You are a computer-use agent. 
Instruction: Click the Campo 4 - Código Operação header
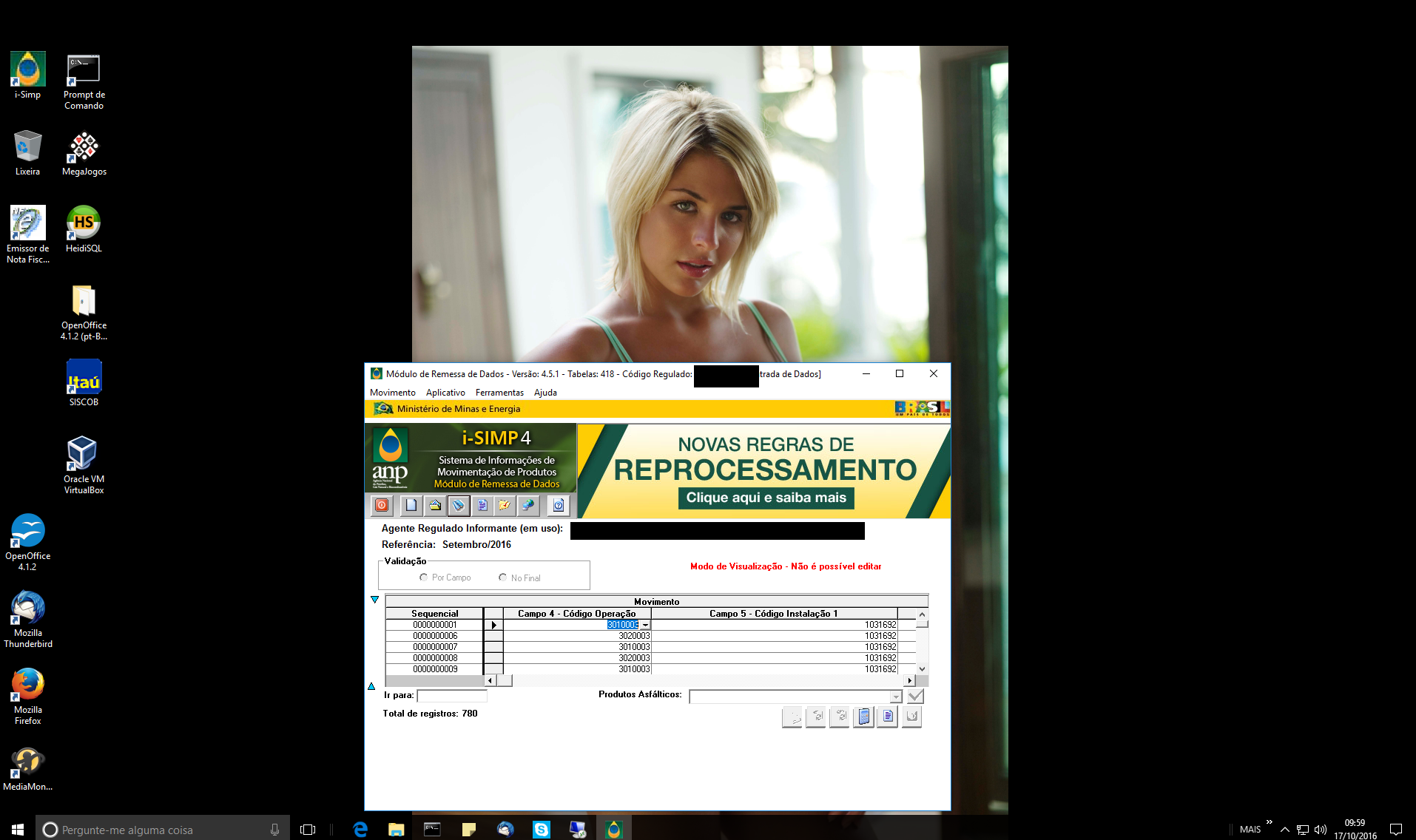coord(577,613)
